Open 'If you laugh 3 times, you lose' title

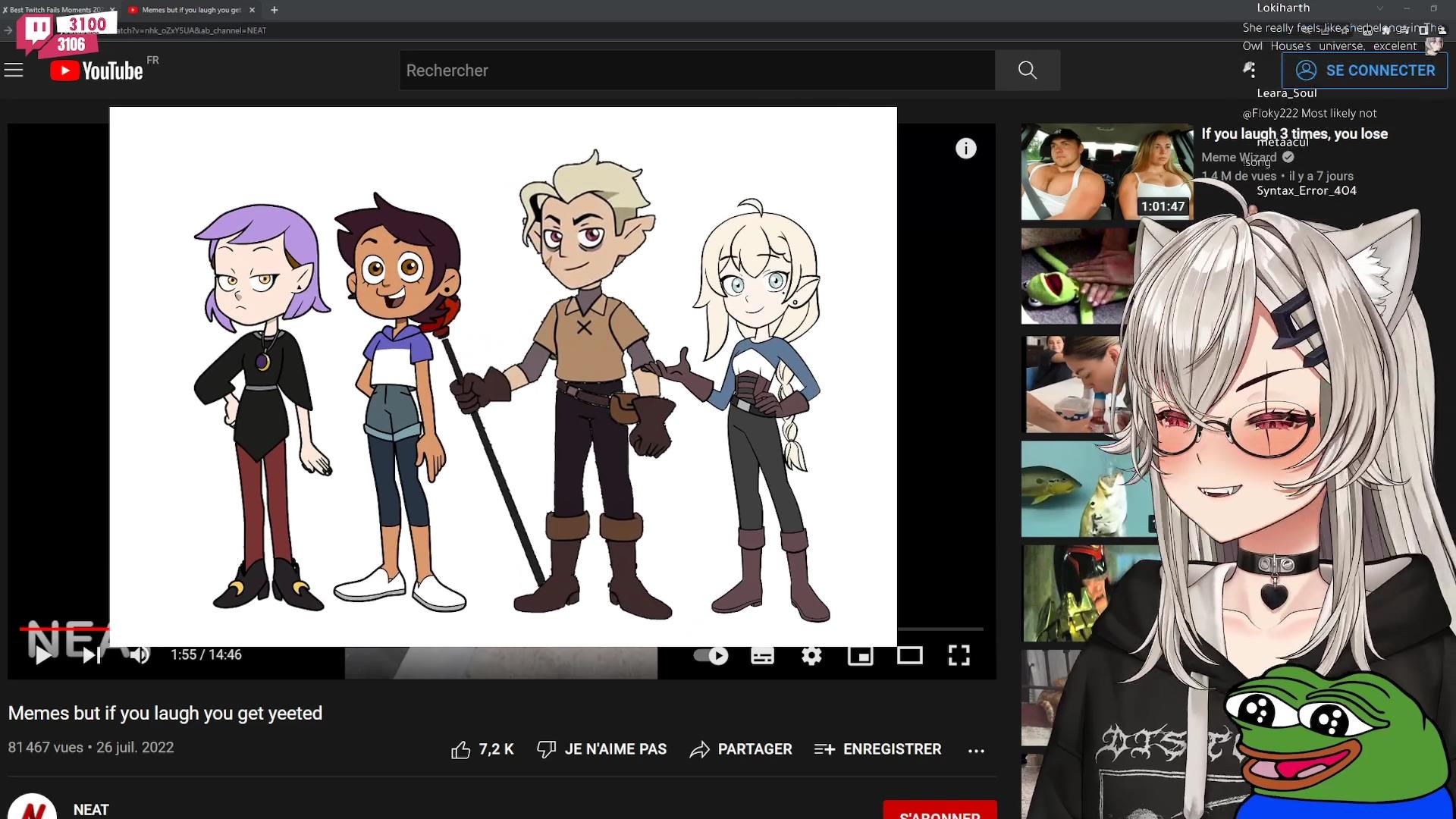[1294, 133]
